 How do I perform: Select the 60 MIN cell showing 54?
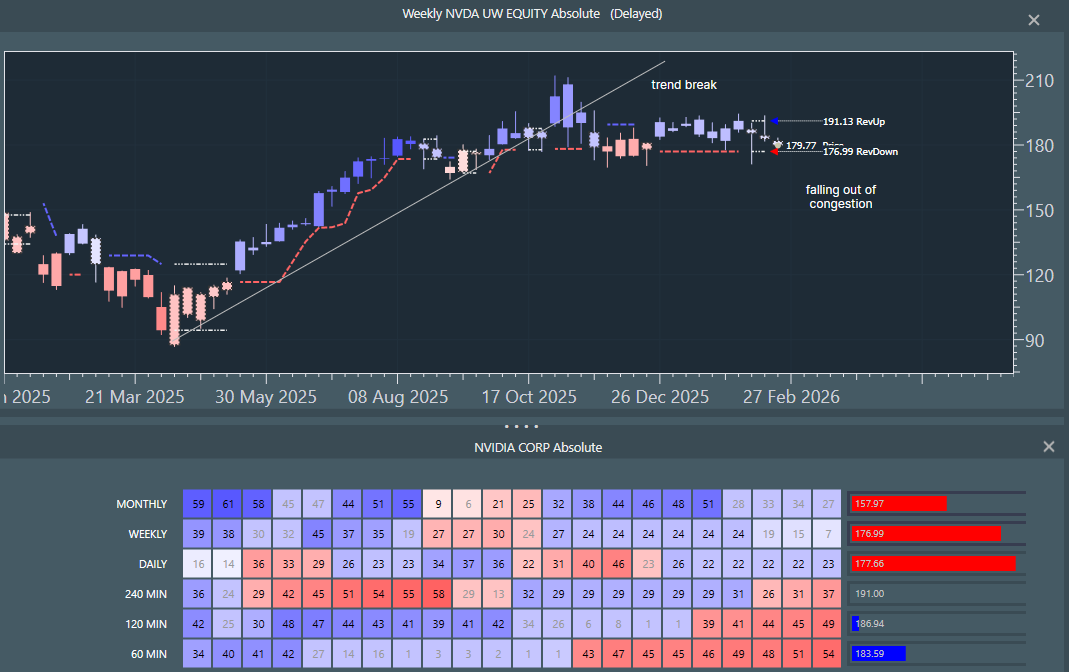827,654
